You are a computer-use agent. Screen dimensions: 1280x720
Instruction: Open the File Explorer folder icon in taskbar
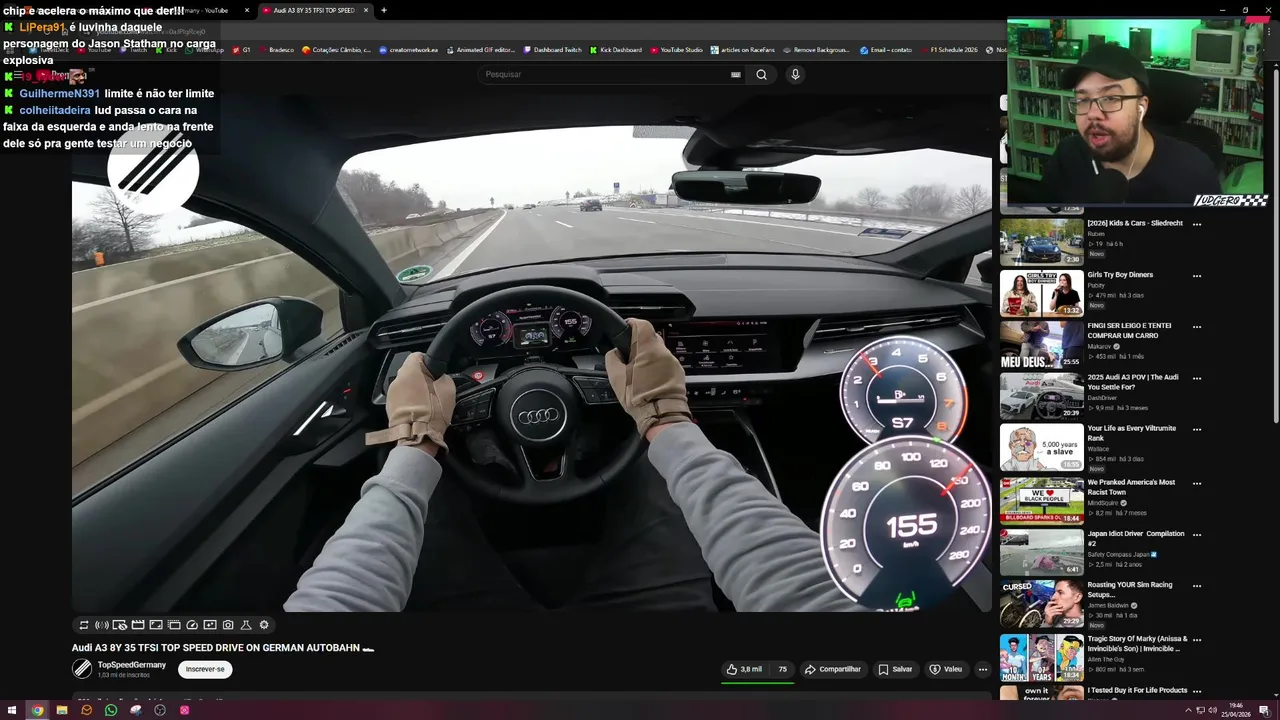62,710
